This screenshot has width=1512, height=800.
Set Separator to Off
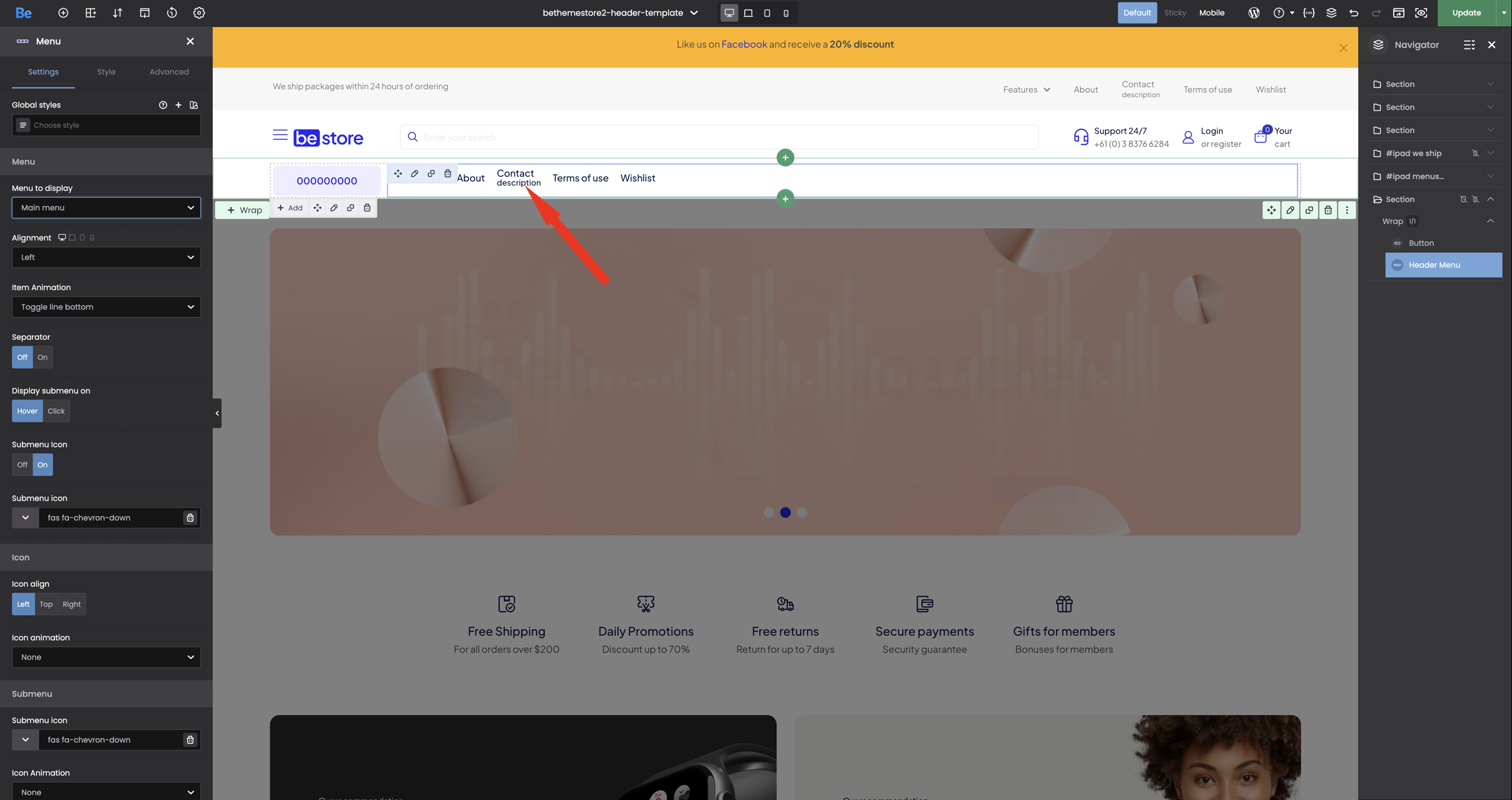point(22,357)
